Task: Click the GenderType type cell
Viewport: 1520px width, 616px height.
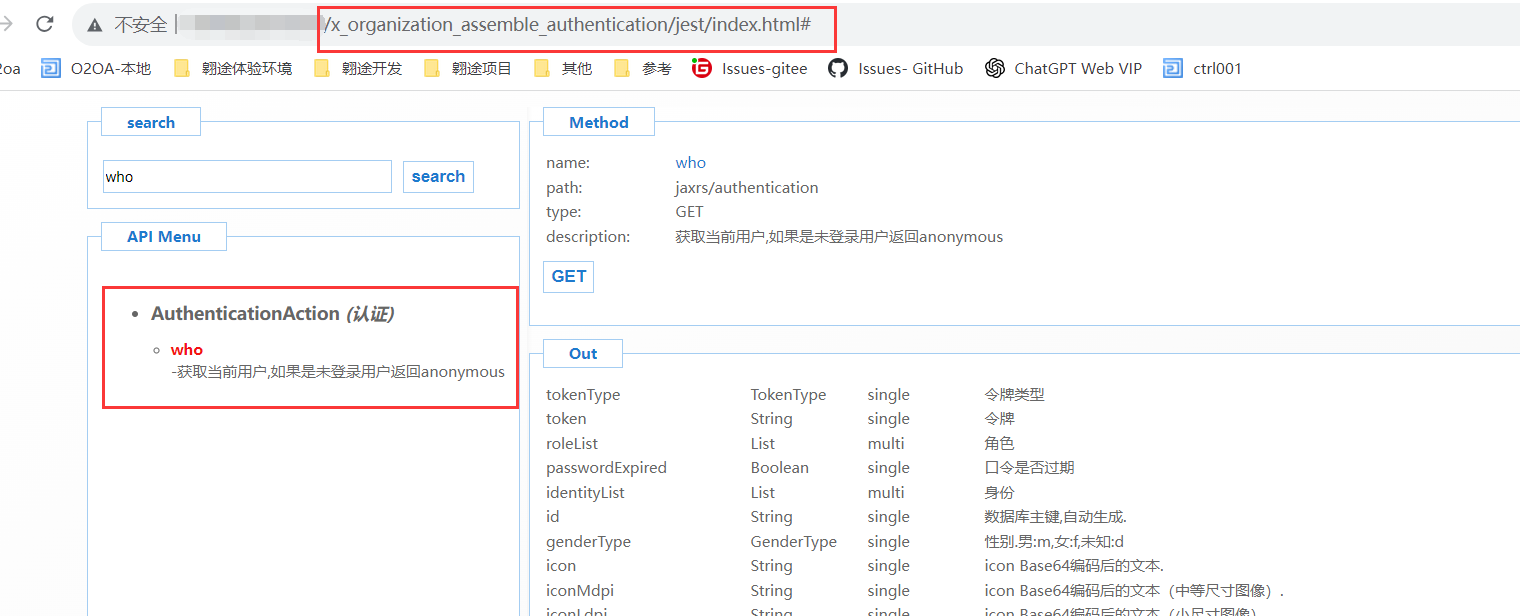Action: pyautogui.click(x=794, y=541)
